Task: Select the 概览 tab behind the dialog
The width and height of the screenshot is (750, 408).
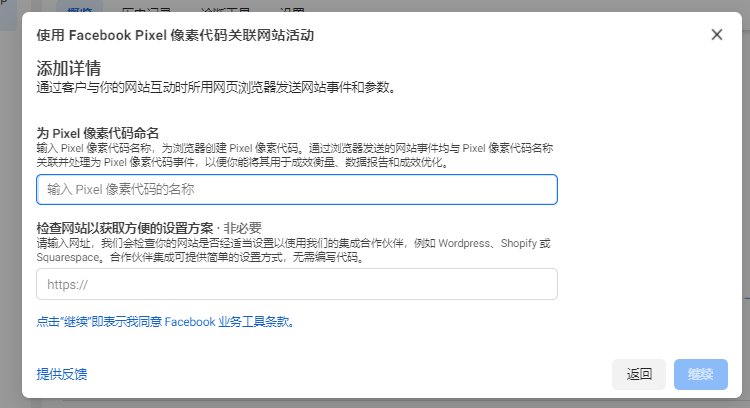Action: [x=80, y=10]
